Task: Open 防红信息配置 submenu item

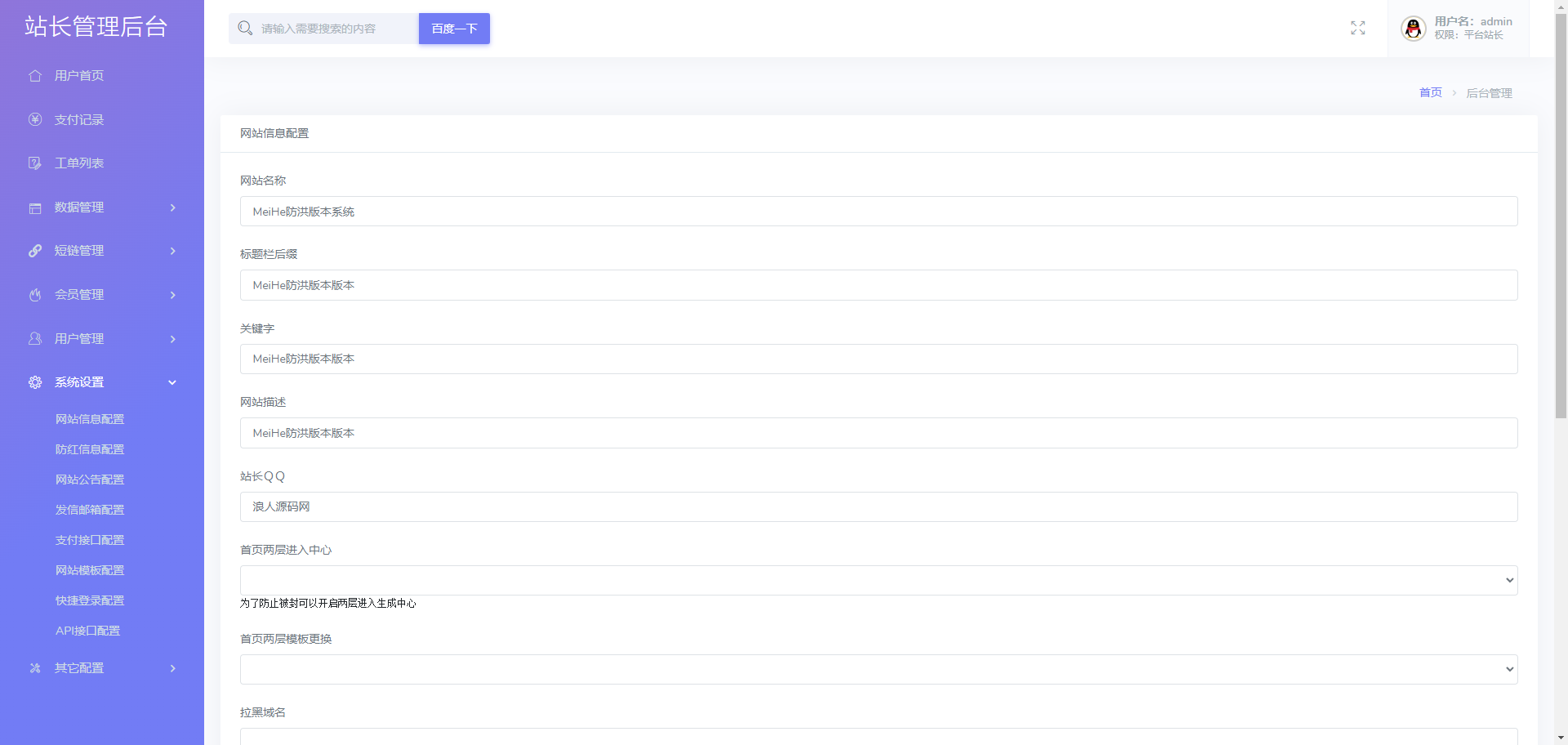Action: click(x=90, y=449)
